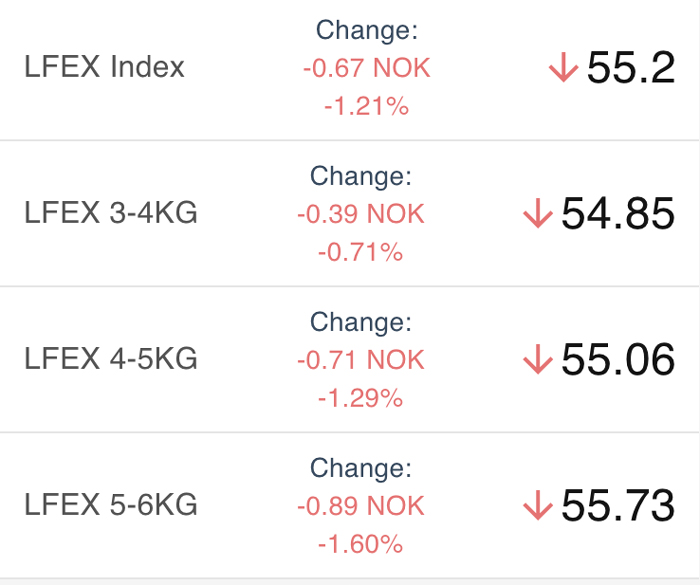
Task: Select the LFEX 3-4KG row label
Action: (110, 213)
